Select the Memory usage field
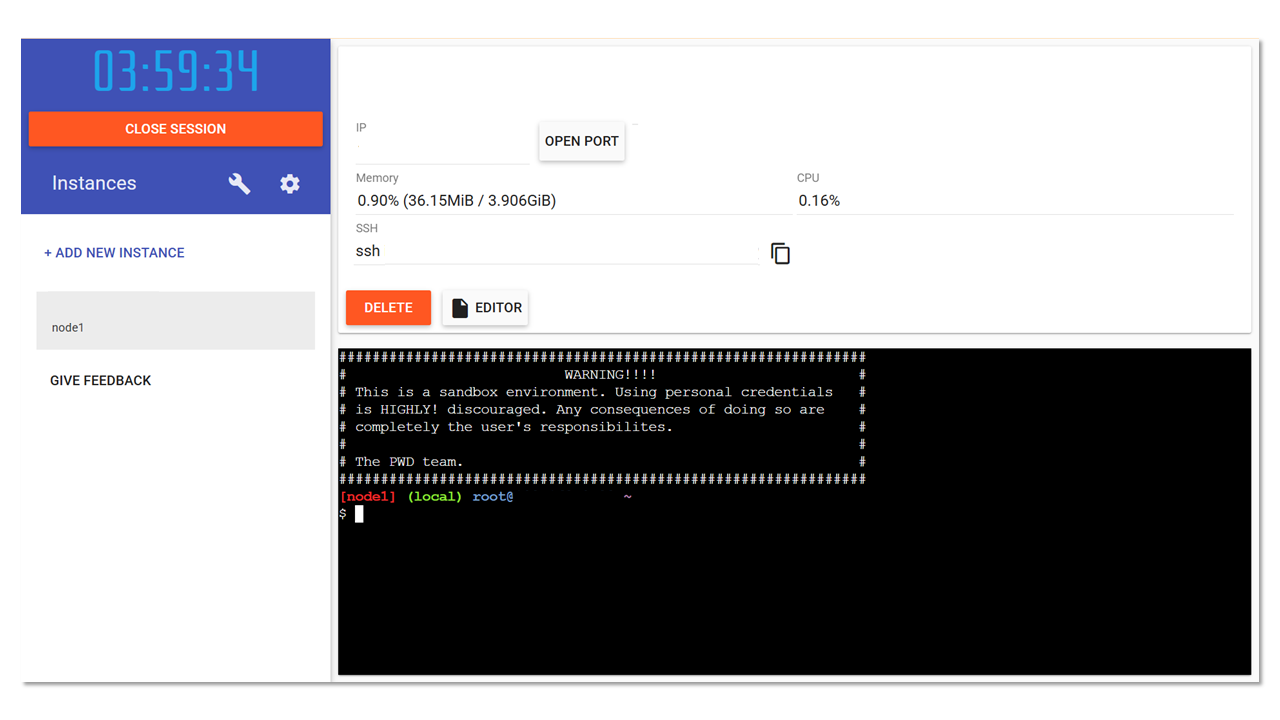 point(572,201)
